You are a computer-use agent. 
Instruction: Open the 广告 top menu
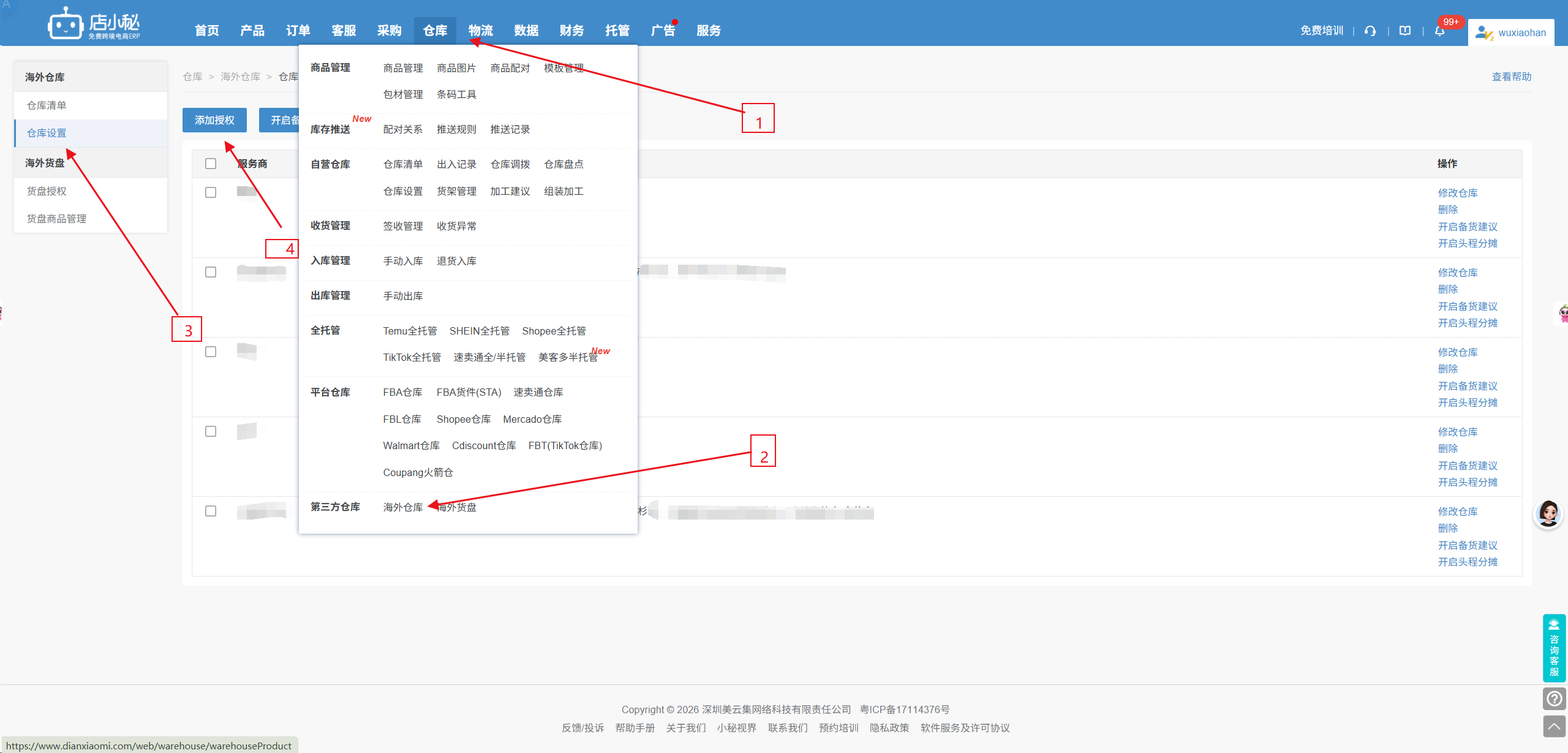[x=663, y=31]
